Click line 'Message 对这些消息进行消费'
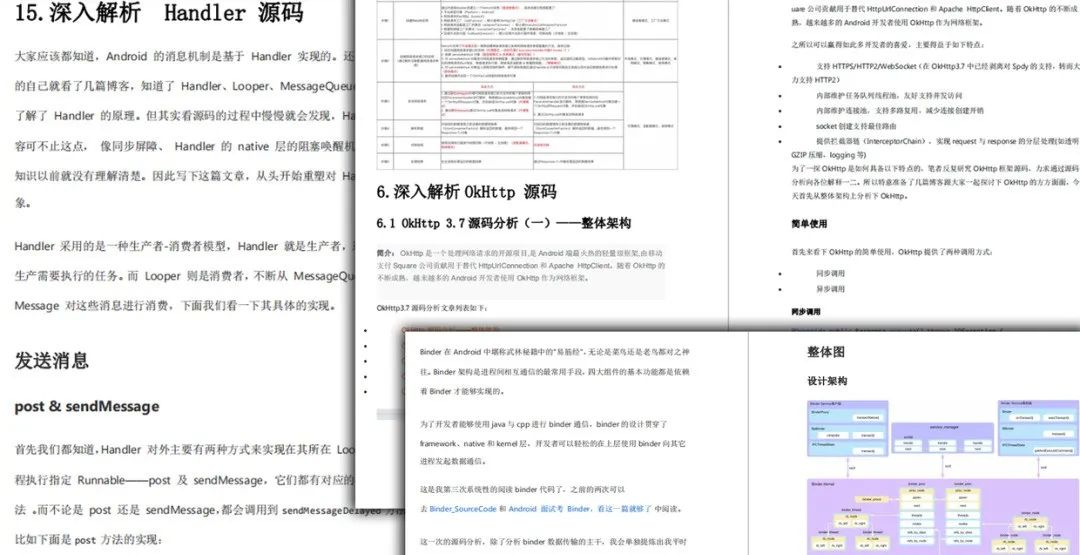Screen dimensions: 1080x555 tap(174, 305)
